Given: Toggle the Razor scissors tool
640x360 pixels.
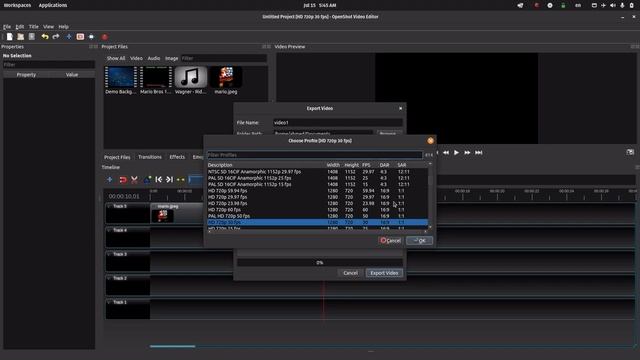Looking at the screenshot, I should tap(134, 180).
